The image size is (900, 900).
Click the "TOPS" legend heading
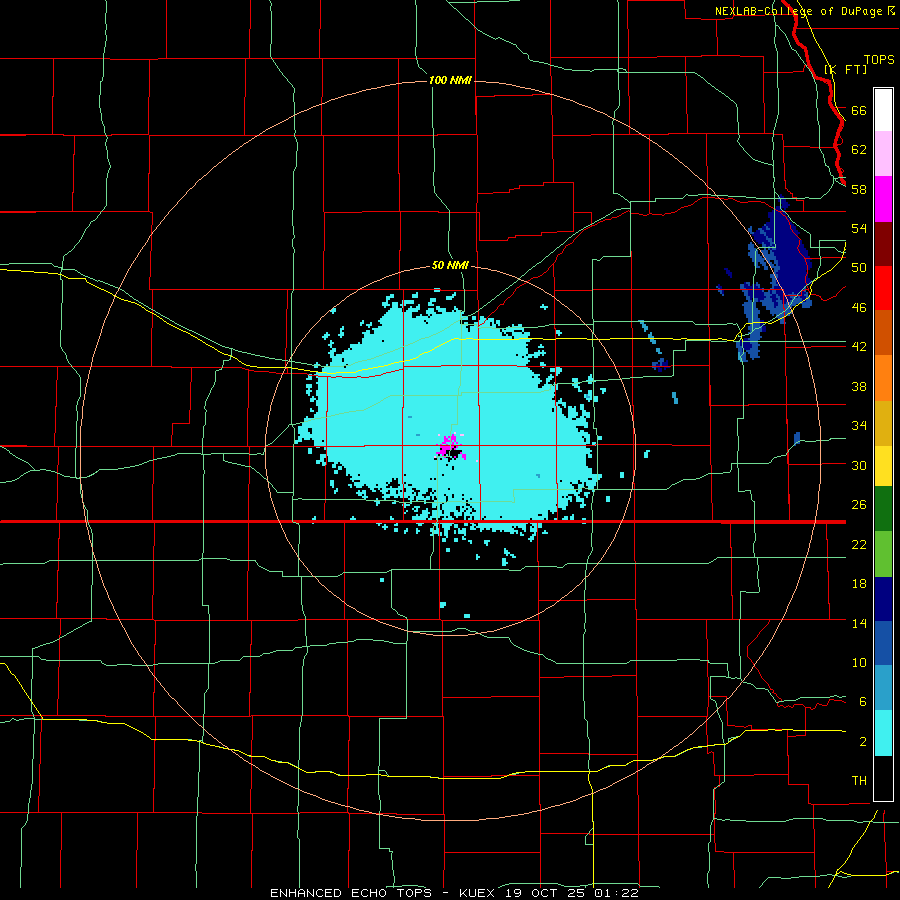pyautogui.click(x=879, y=60)
